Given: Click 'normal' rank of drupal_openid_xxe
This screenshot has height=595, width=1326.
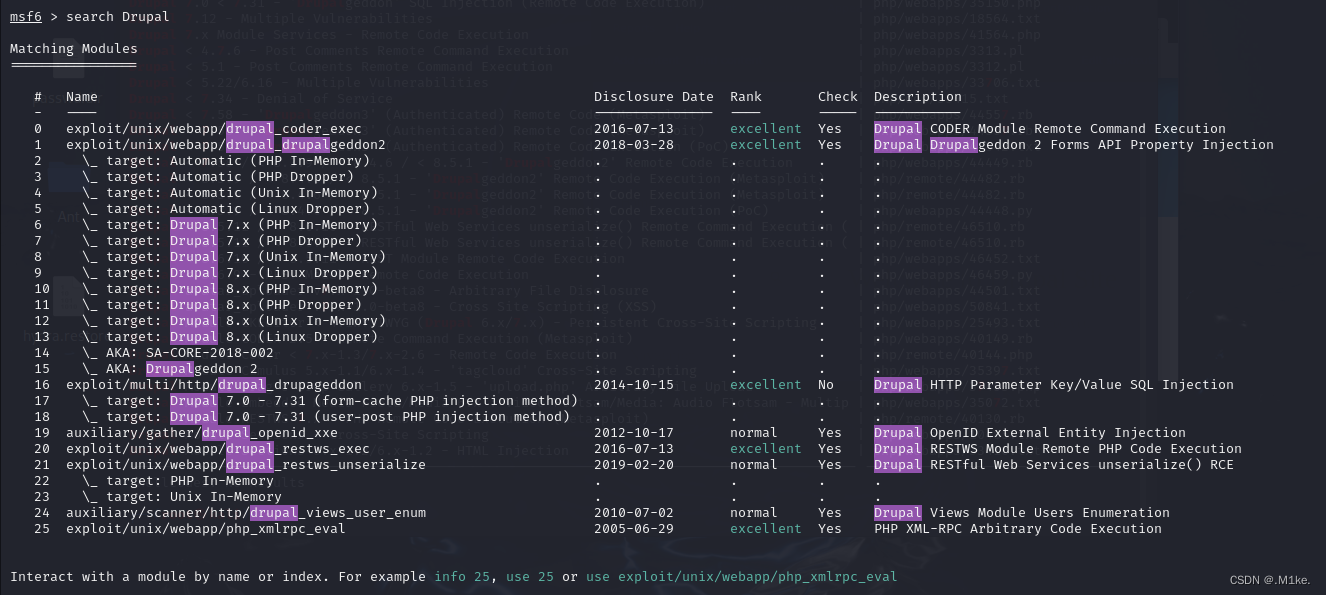Looking at the screenshot, I should 754,433.
